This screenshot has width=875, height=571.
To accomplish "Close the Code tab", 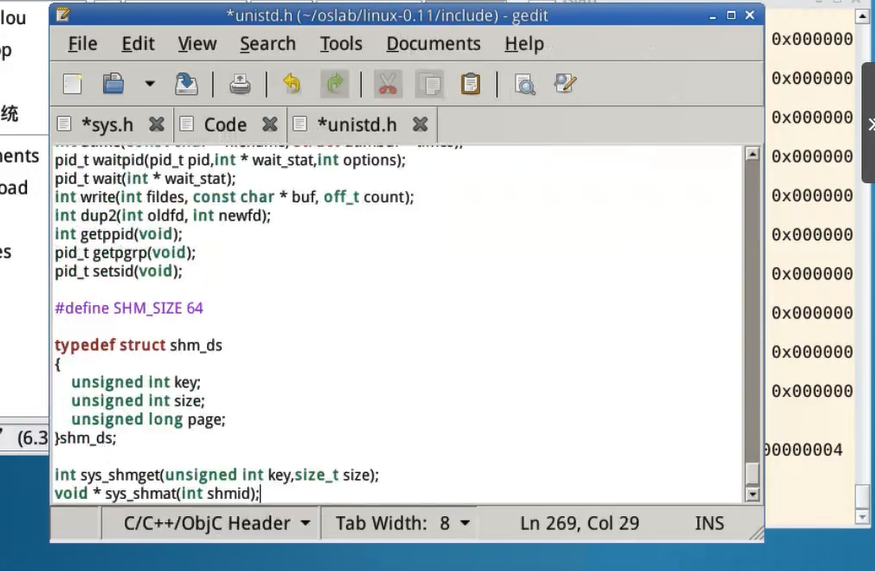I will (270, 125).
